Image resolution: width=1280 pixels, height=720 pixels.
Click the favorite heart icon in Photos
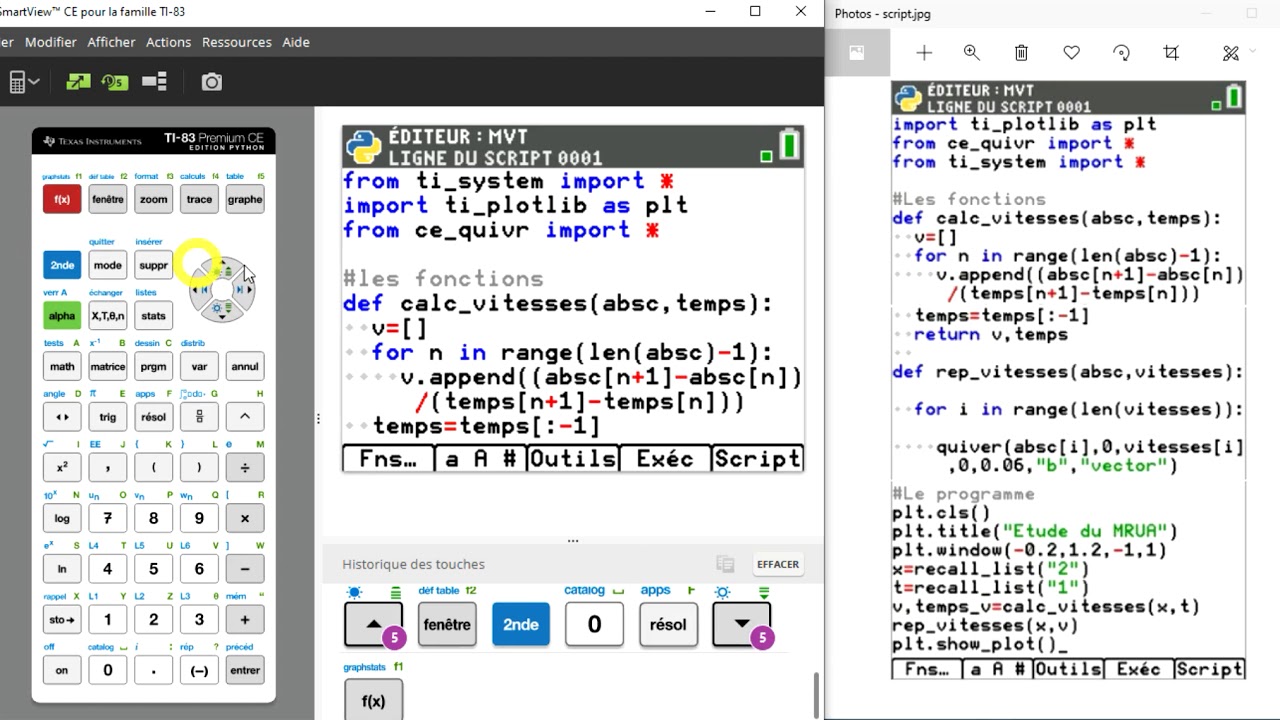(1071, 53)
